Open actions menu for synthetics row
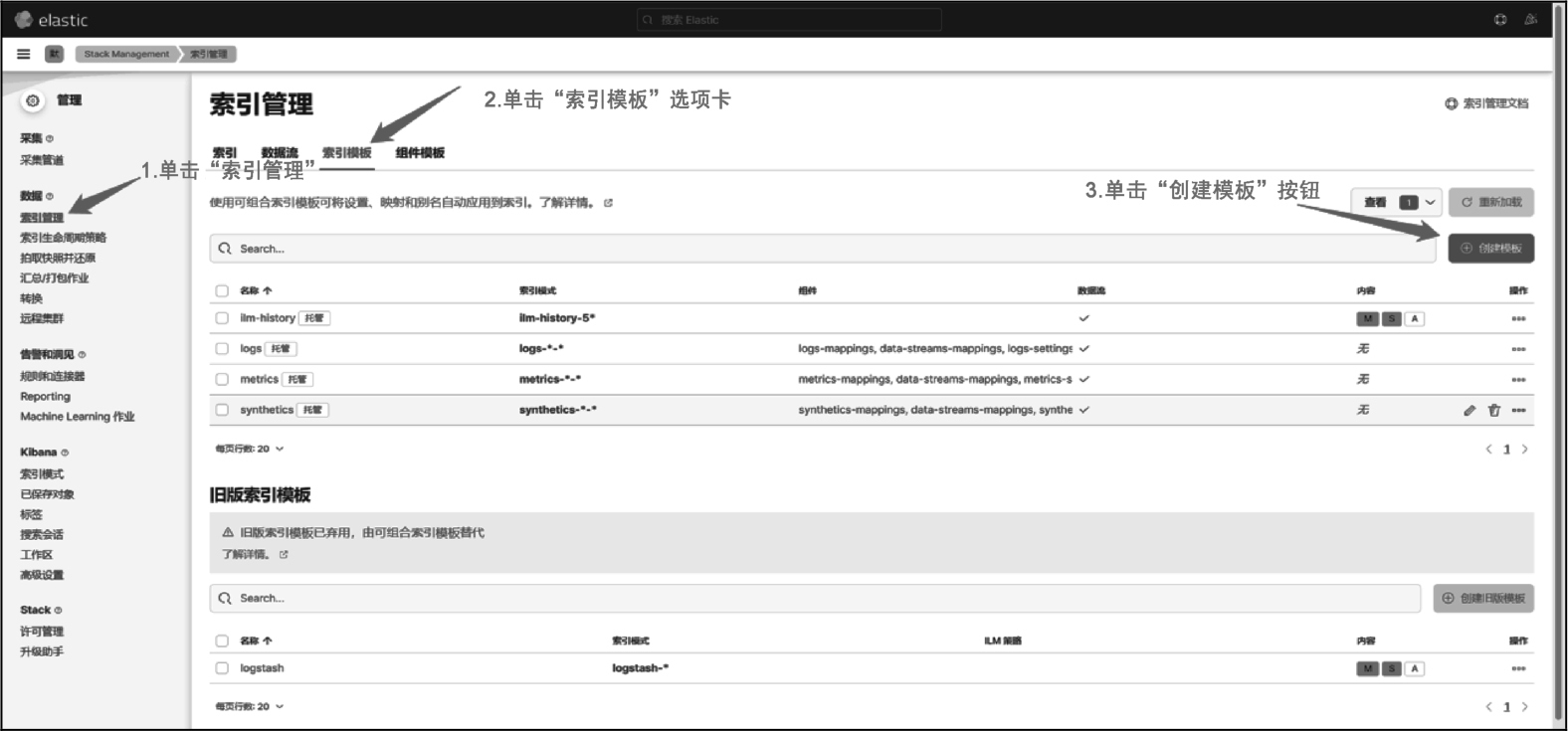The height and width of the screenshot is (731, 1568). (1518, 410)
